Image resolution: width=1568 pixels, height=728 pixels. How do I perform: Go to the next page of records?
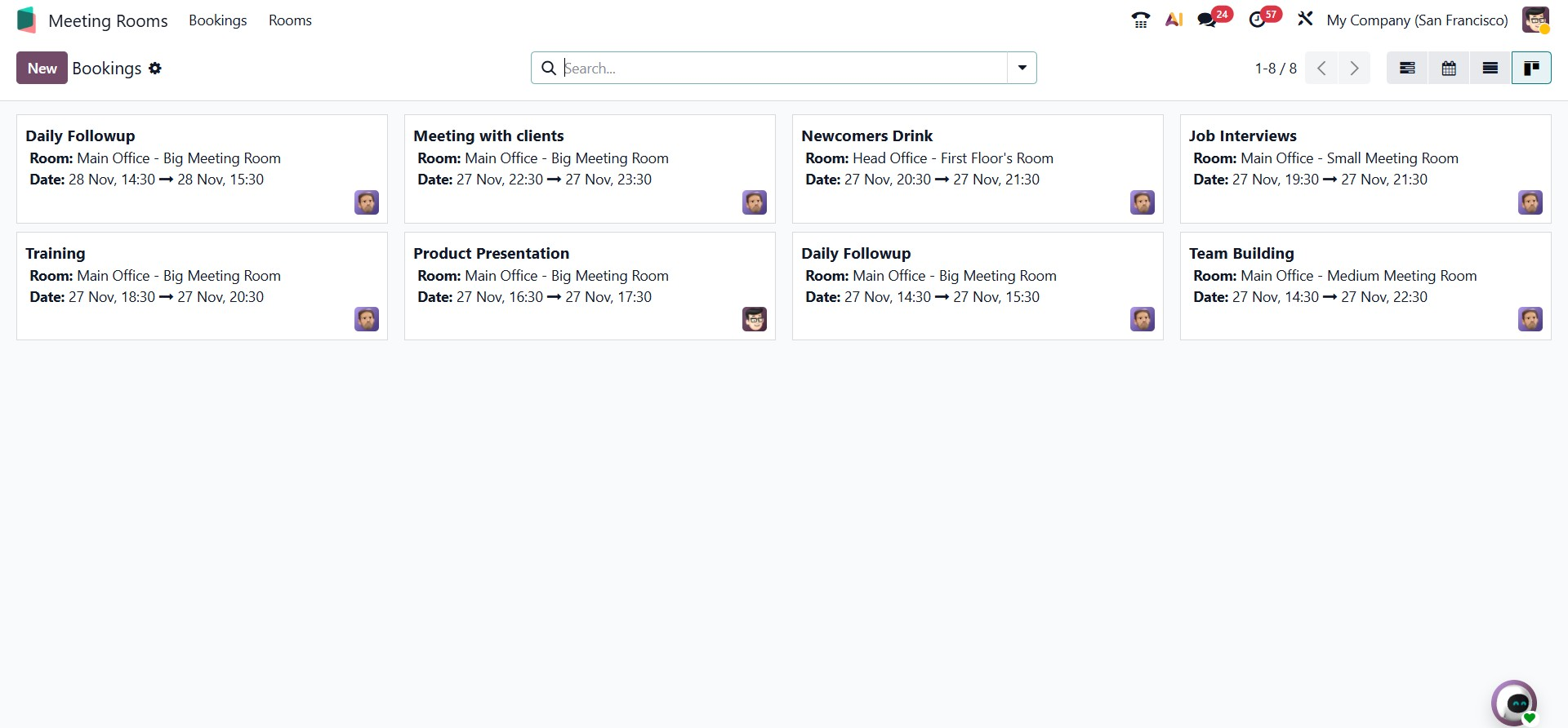click(x=1354, y=69)
